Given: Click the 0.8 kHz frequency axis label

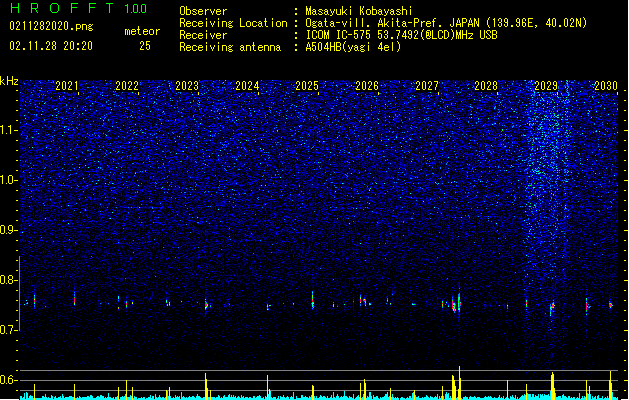Looking at the screenshot, I should coord(9,280).
